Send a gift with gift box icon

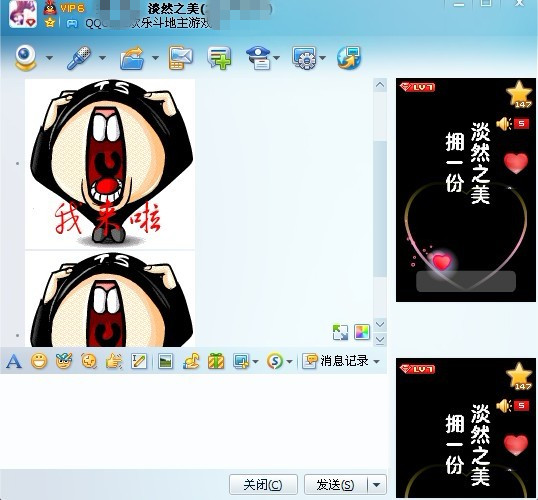tap(216, 361)
